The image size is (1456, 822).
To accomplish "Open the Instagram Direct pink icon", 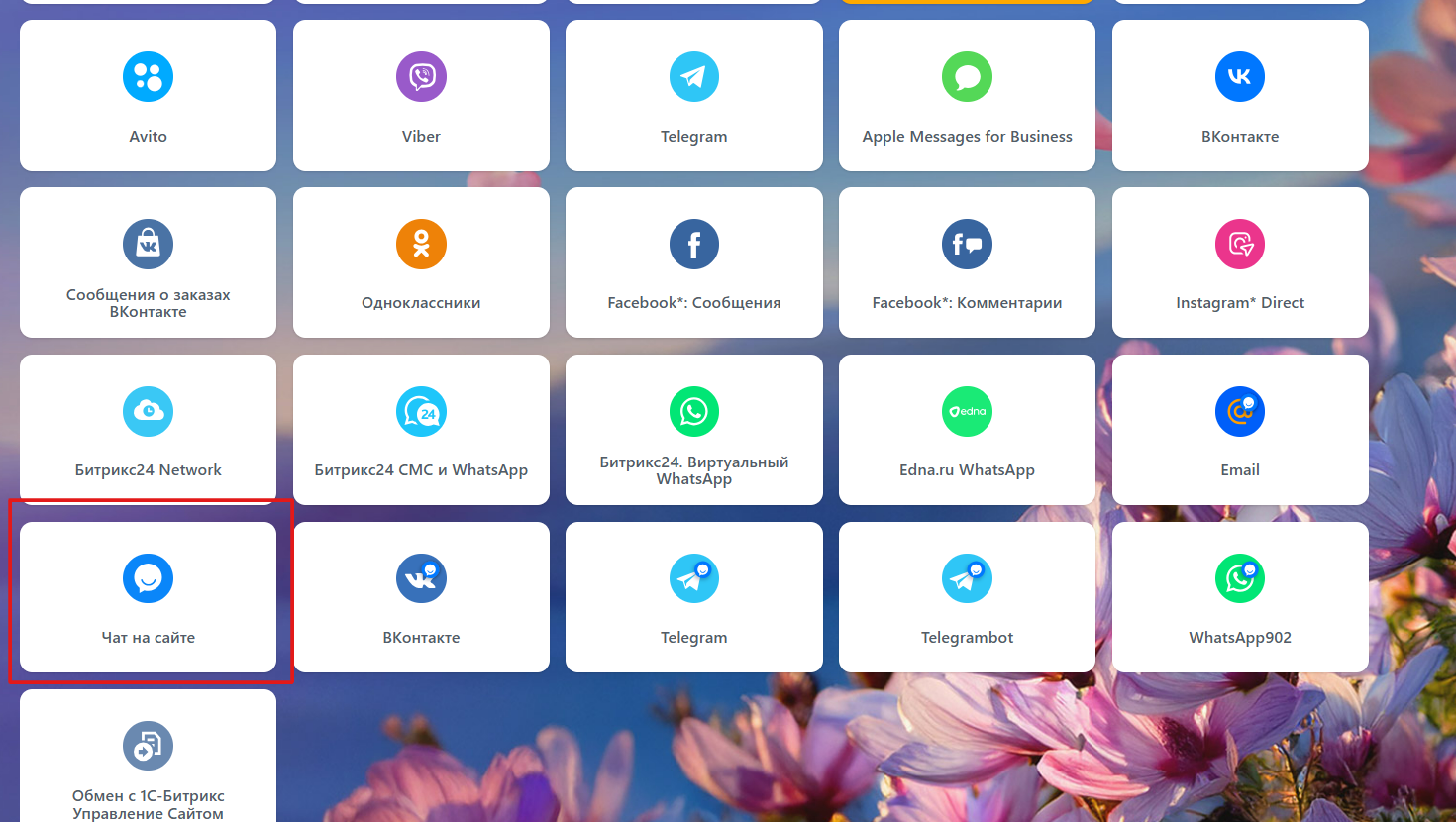I will [x=1240, y=245].
